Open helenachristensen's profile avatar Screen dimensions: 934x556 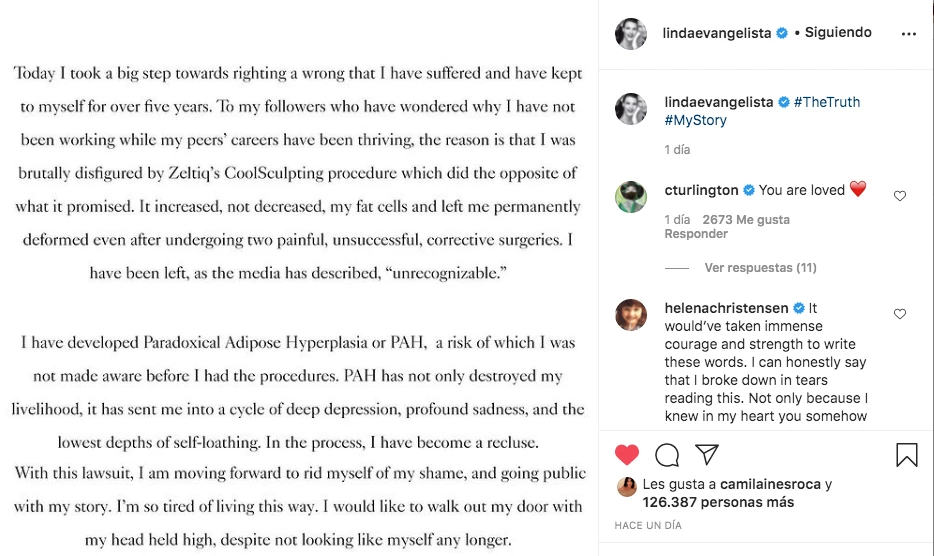coord(631,314)
